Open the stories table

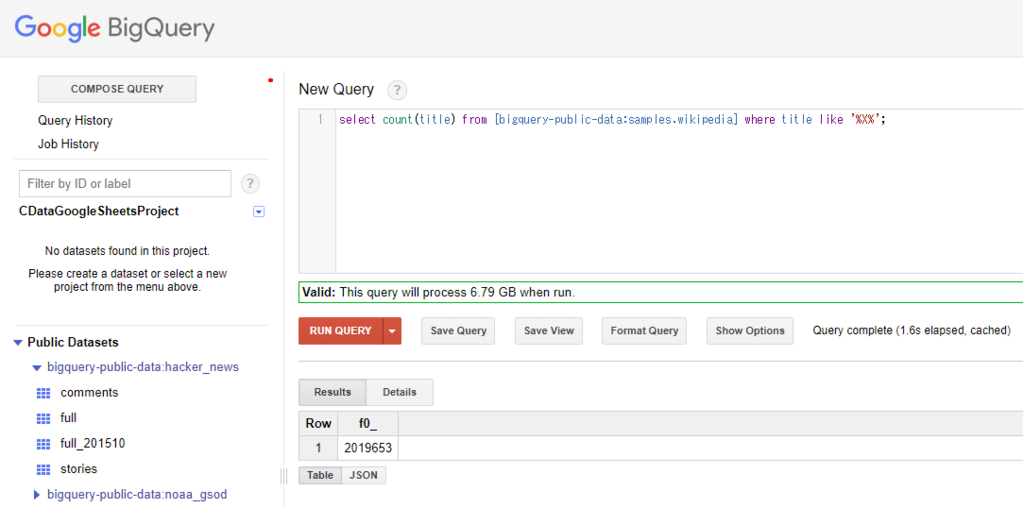coord(79,469)
